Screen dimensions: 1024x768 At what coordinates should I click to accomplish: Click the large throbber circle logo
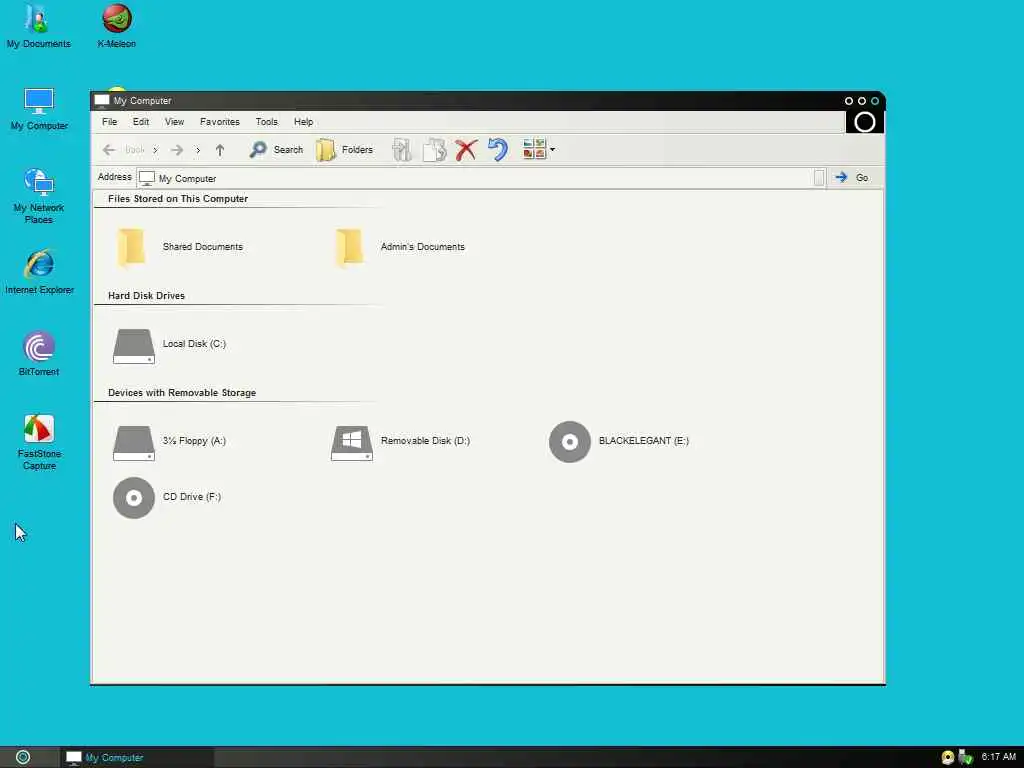(865, 122)
